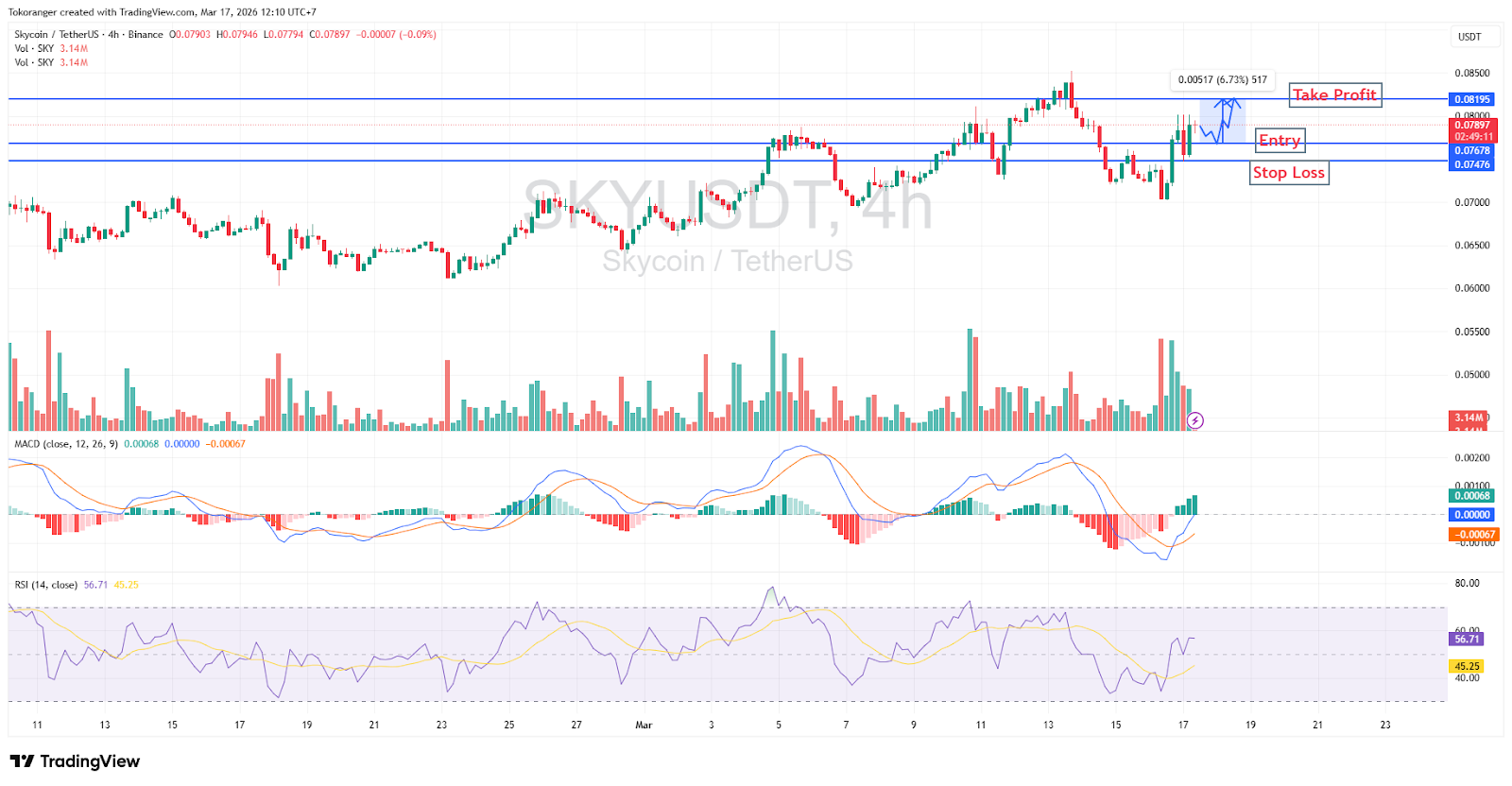Image resolution: width=1512 pixels, height=786 pixels.
Task: Click the blue 0.07476 price axis label
Action: (1471, 164)
